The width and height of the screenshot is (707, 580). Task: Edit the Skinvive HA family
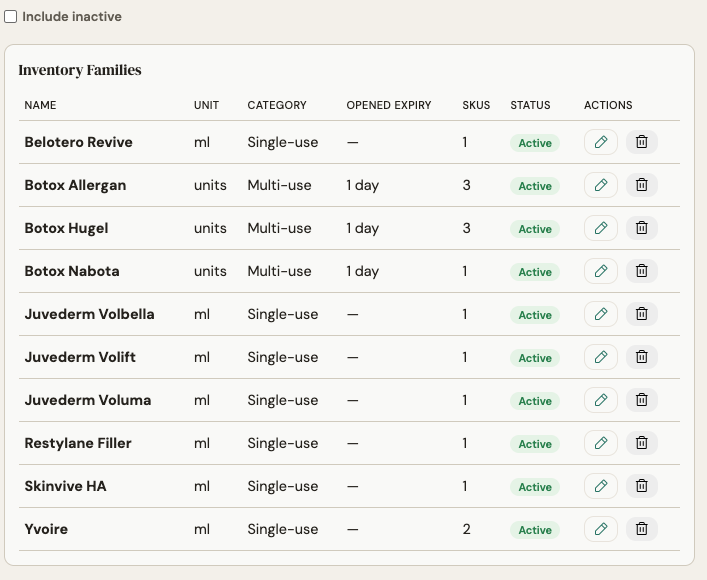601,486
